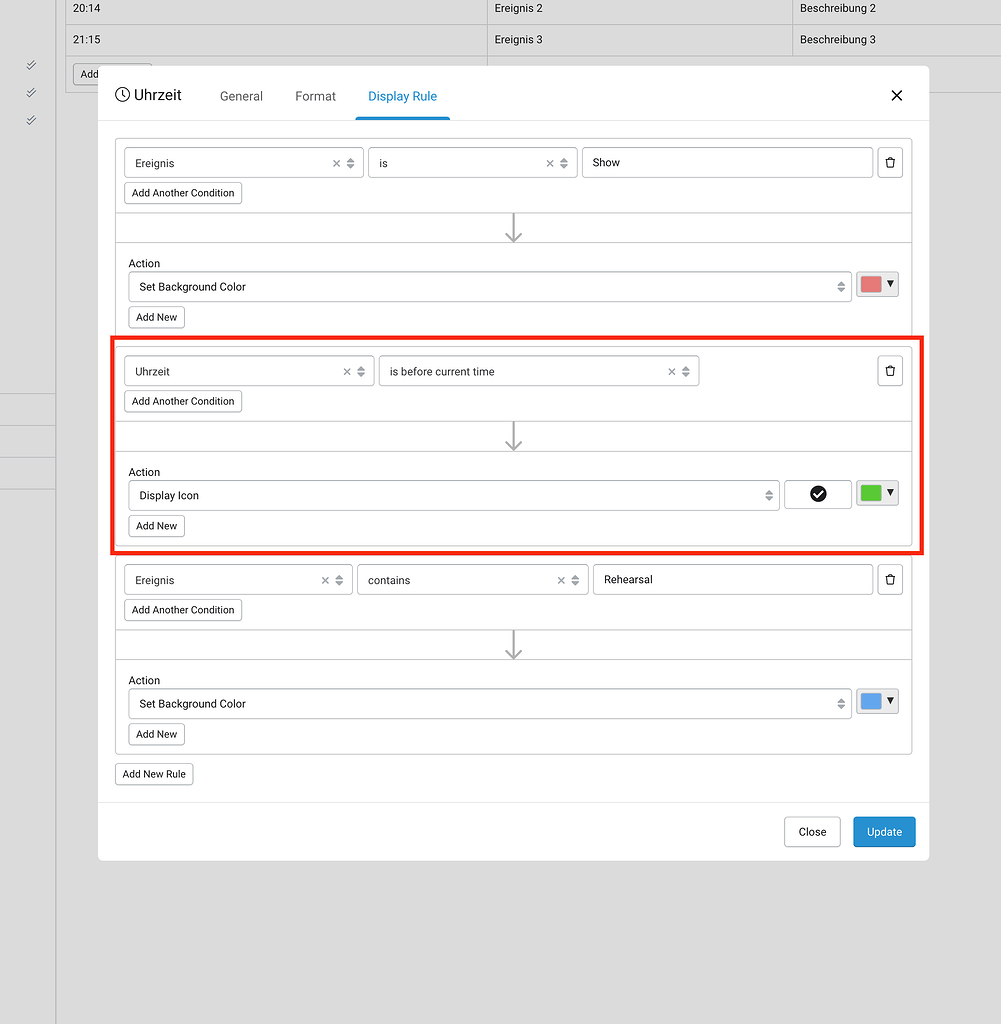Click the red background color swatch
This screenshot has height=1024, width=1001.
pyautogui.click(x=871, y=284)
